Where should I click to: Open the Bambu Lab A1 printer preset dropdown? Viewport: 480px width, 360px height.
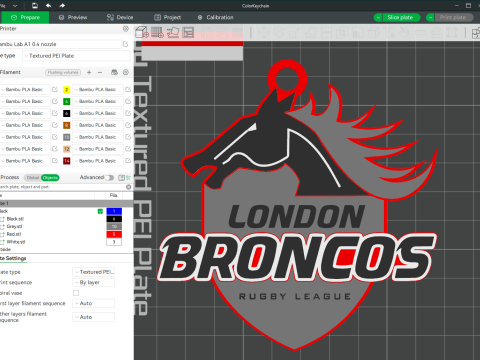(x=60, y=44)
